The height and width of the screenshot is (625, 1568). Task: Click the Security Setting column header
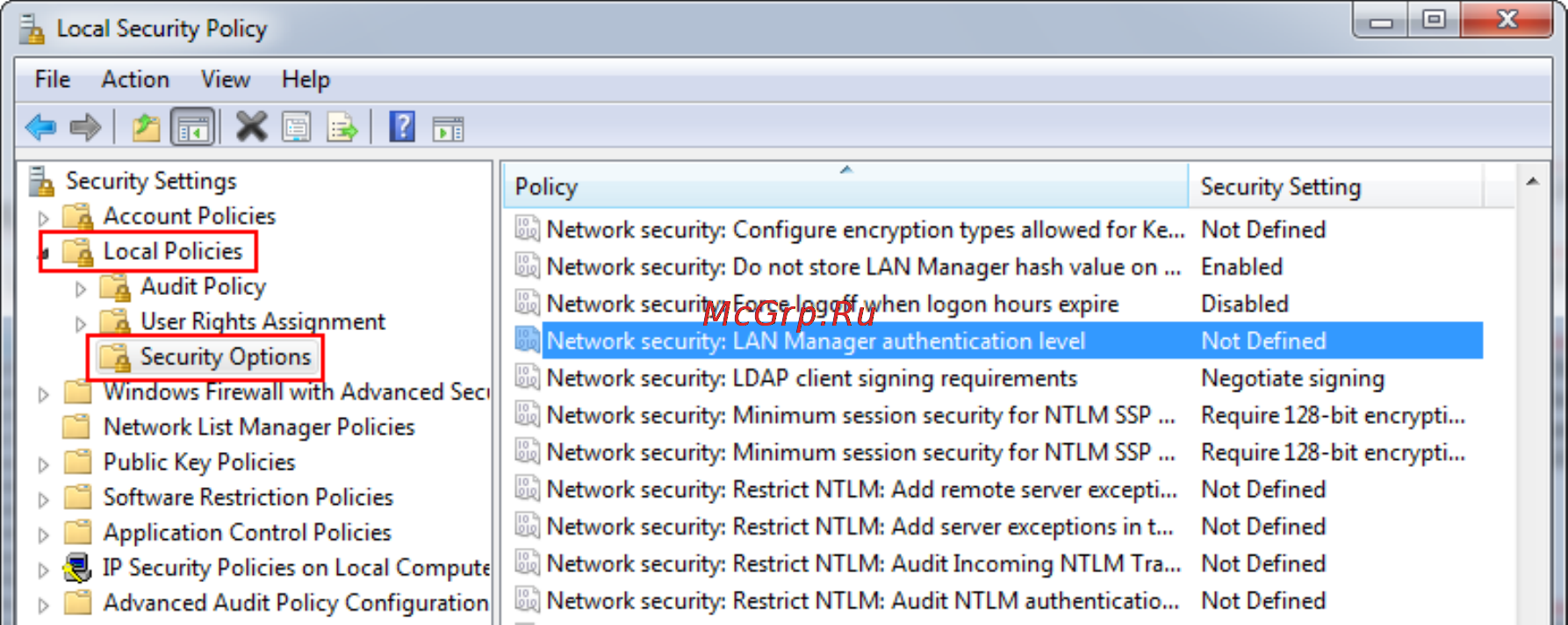(1335, 186)
